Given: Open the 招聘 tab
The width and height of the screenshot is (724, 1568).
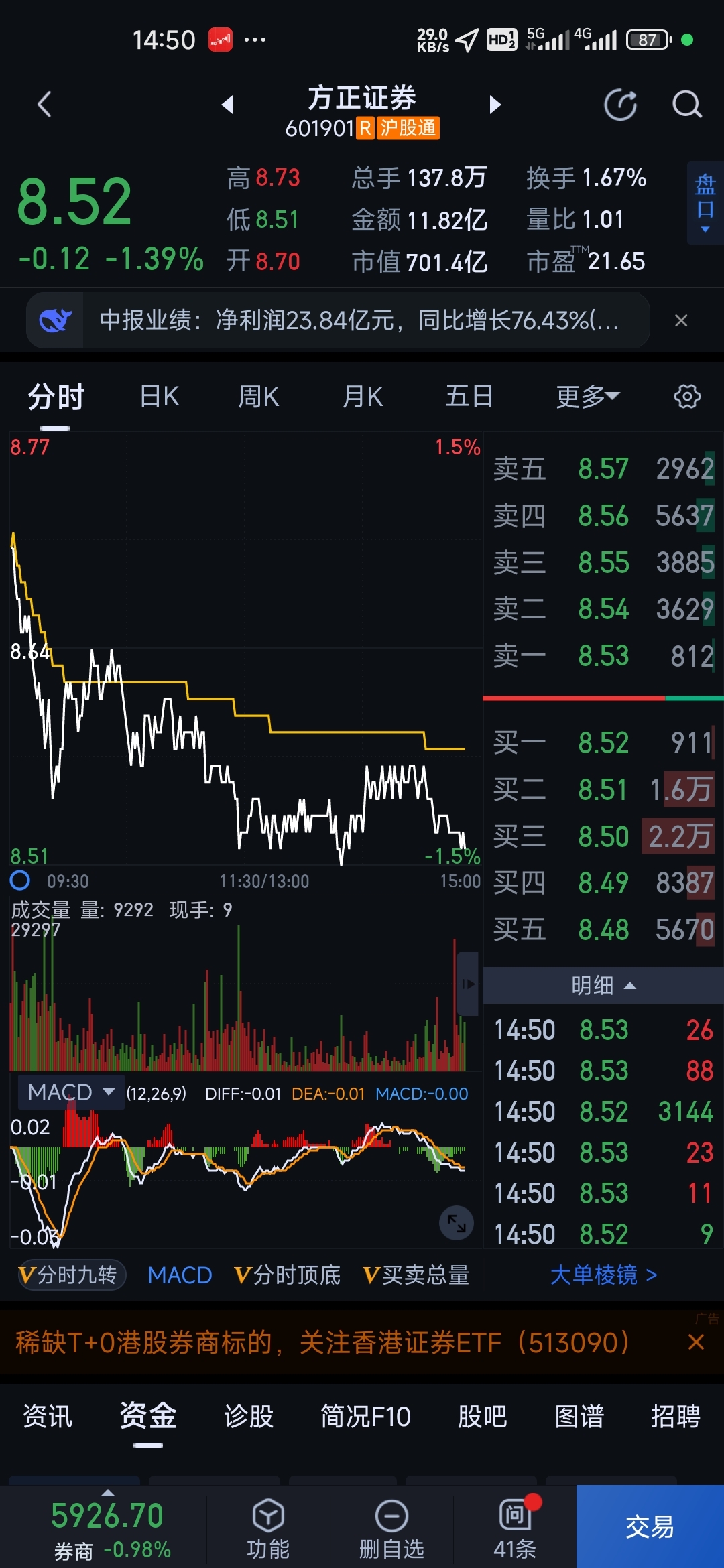Looking at the screenshot, I should 675,1417.
